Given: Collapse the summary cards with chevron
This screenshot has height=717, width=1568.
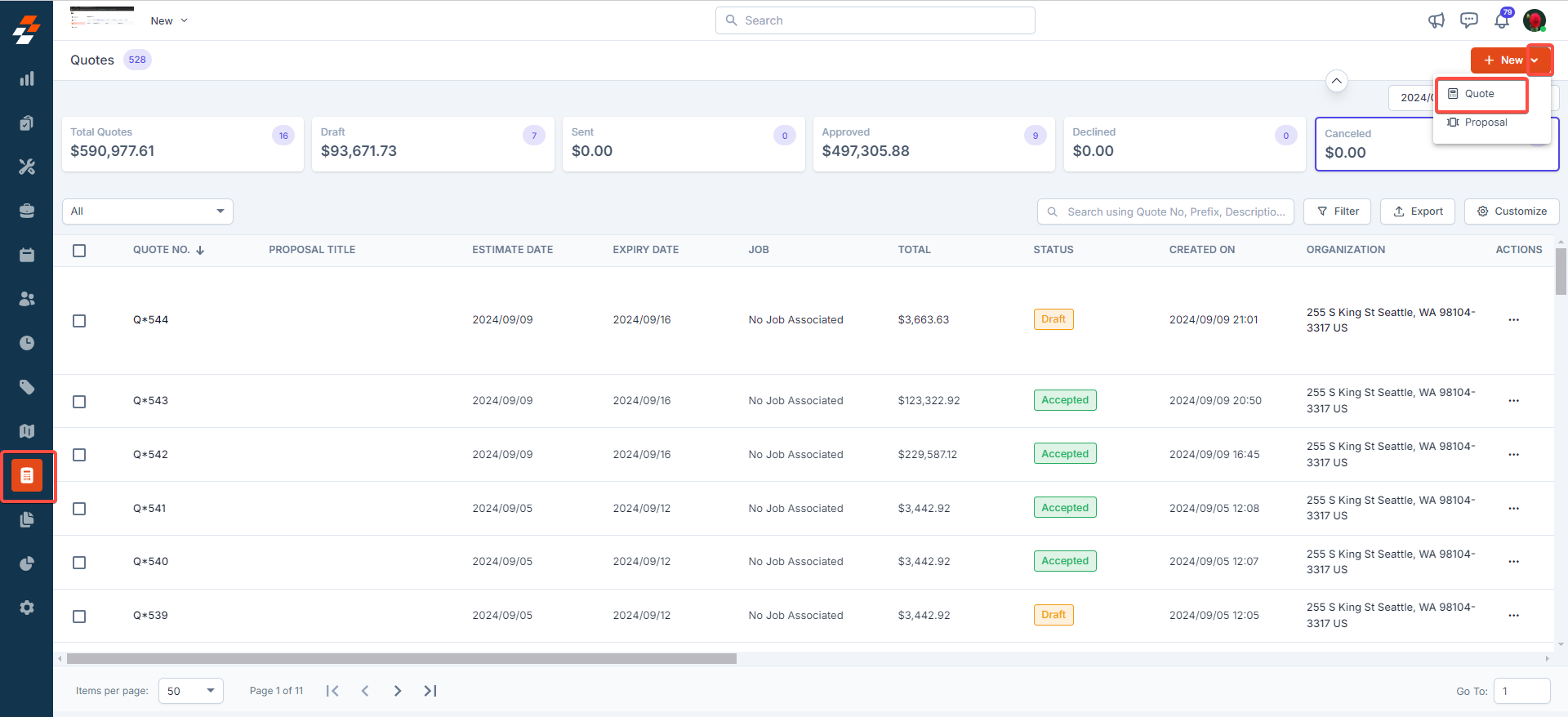Looking at the screenshot, I should [1336, 81].
